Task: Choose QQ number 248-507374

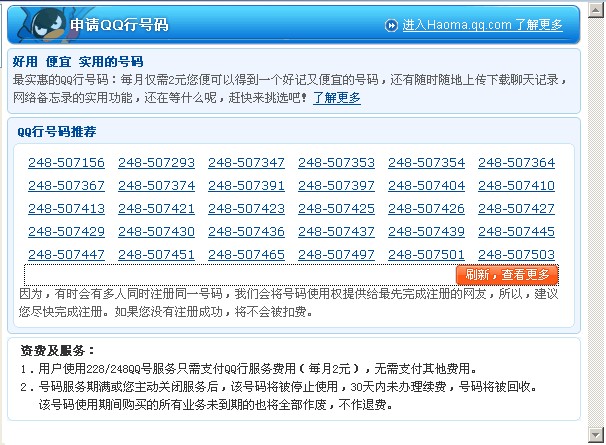Action: click(x=157, y=186)
